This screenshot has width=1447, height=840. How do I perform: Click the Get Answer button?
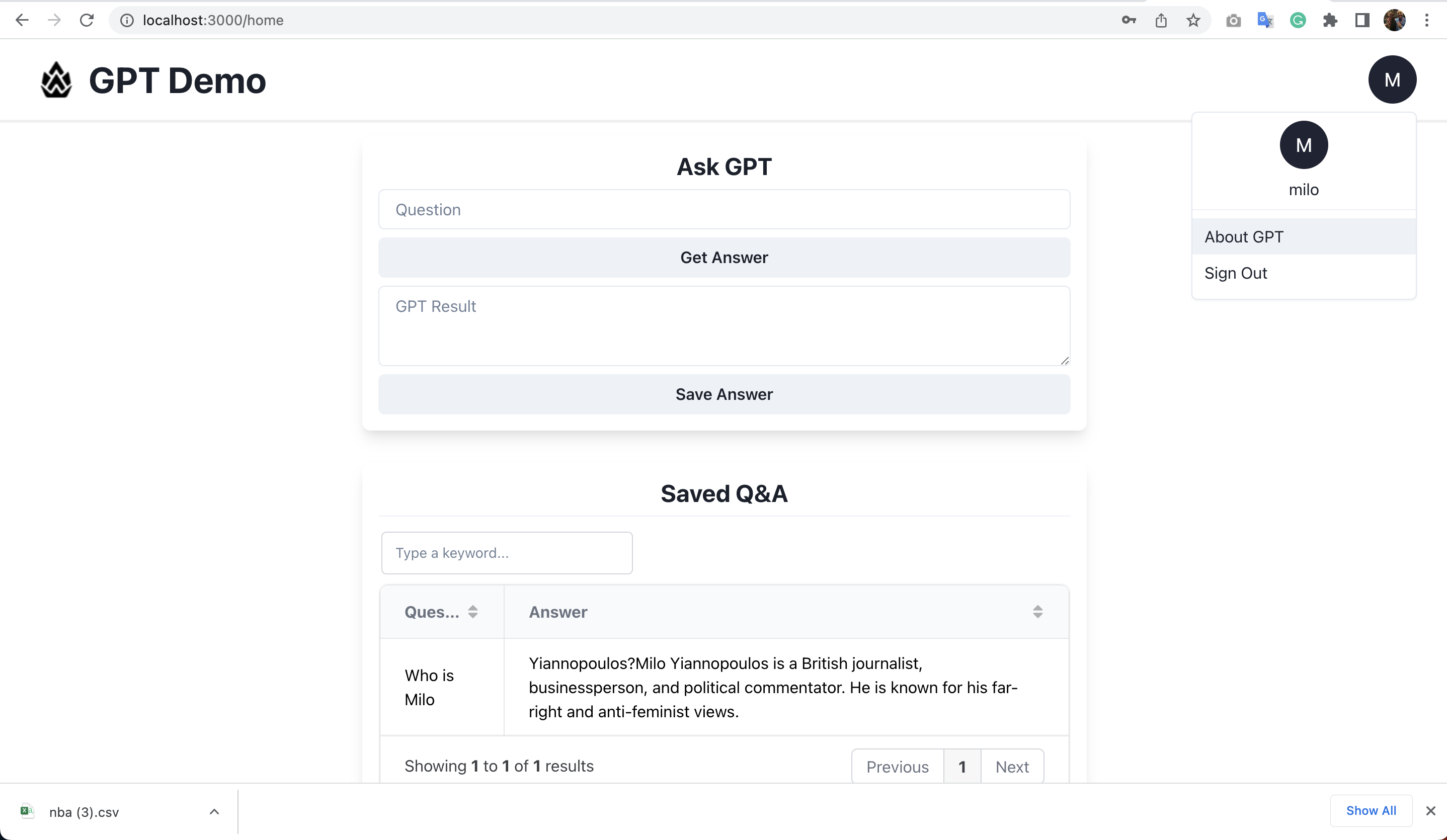pyautogui.click(x=723, y=257)
